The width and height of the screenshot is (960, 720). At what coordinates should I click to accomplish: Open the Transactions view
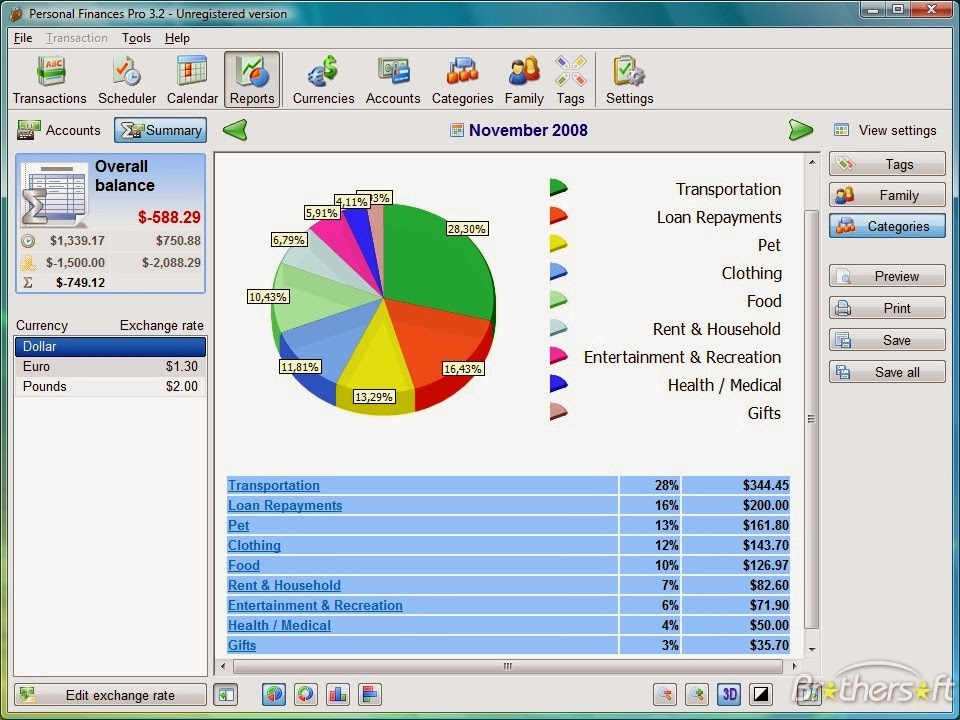pyautogui.click(x=50, y=80)
